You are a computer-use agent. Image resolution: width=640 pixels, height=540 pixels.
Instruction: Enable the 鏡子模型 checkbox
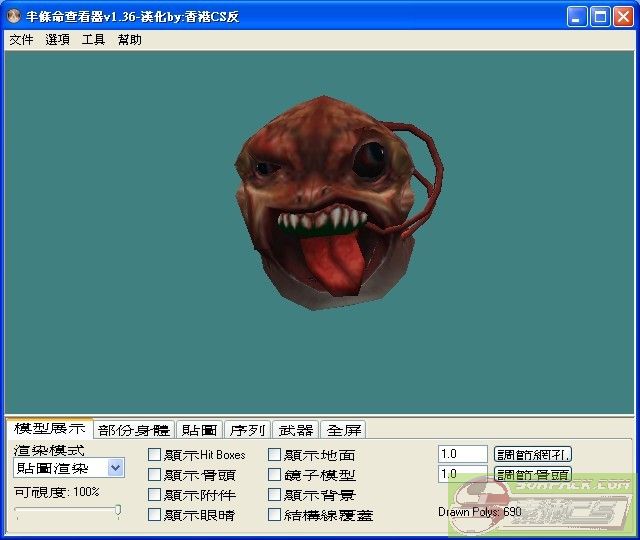[275, 475]
